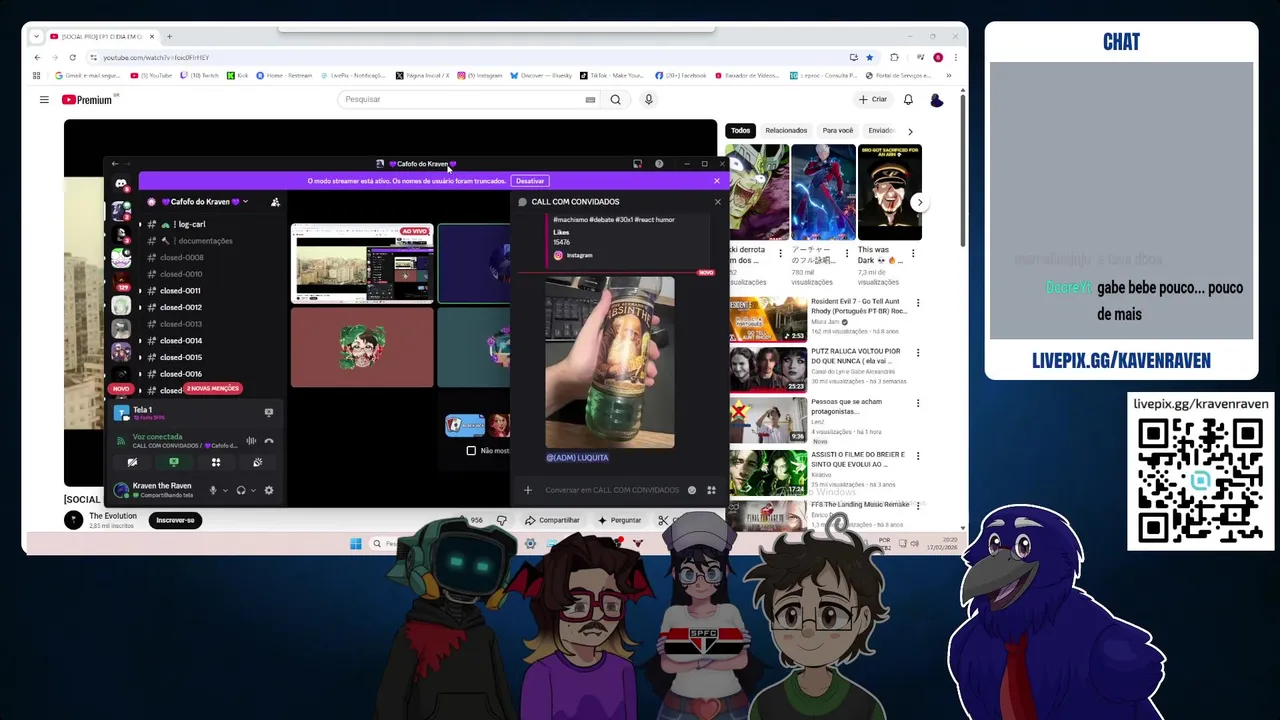Screen dimensions: 1280x720
Task: Open microphone input options arrow in Discord
Action: (x=225, y=490)
